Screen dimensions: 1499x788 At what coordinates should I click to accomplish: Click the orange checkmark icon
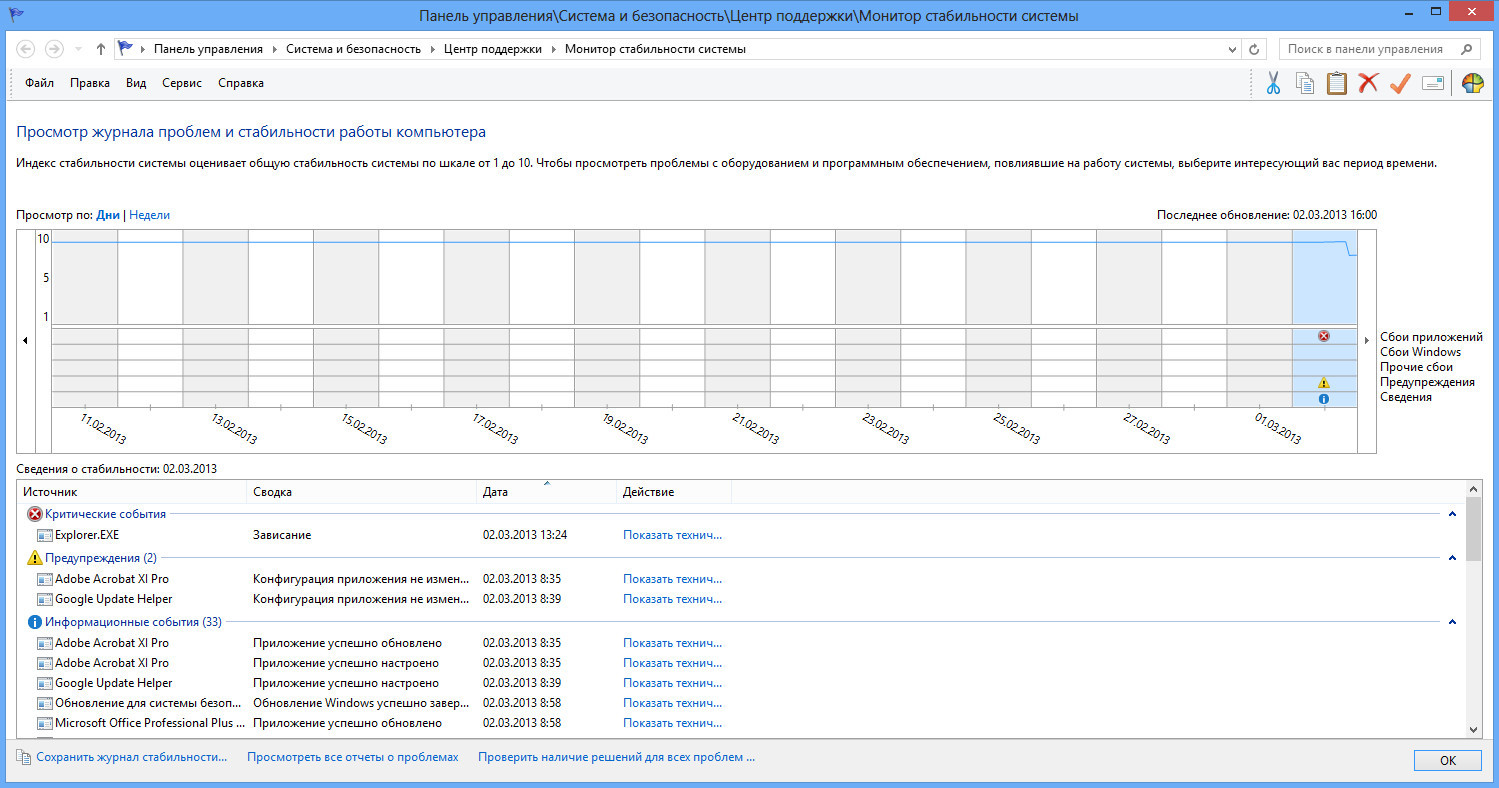(x=1400, y=84)
